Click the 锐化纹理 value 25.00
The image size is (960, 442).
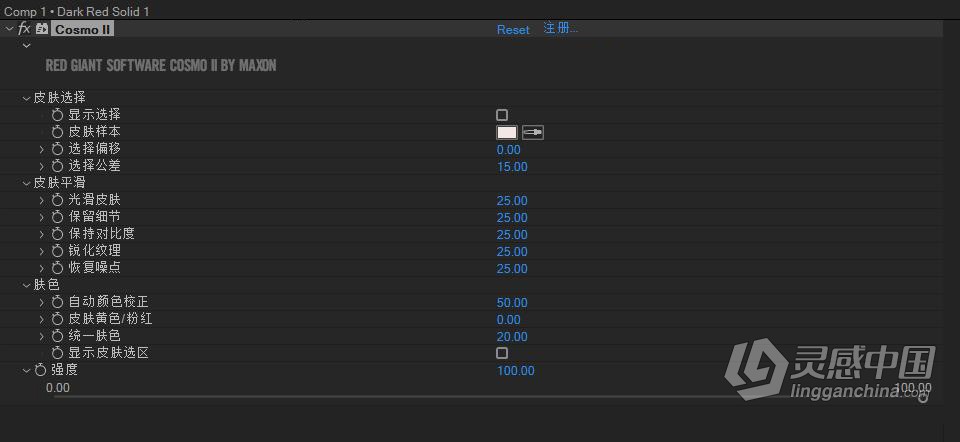(512, 252)
